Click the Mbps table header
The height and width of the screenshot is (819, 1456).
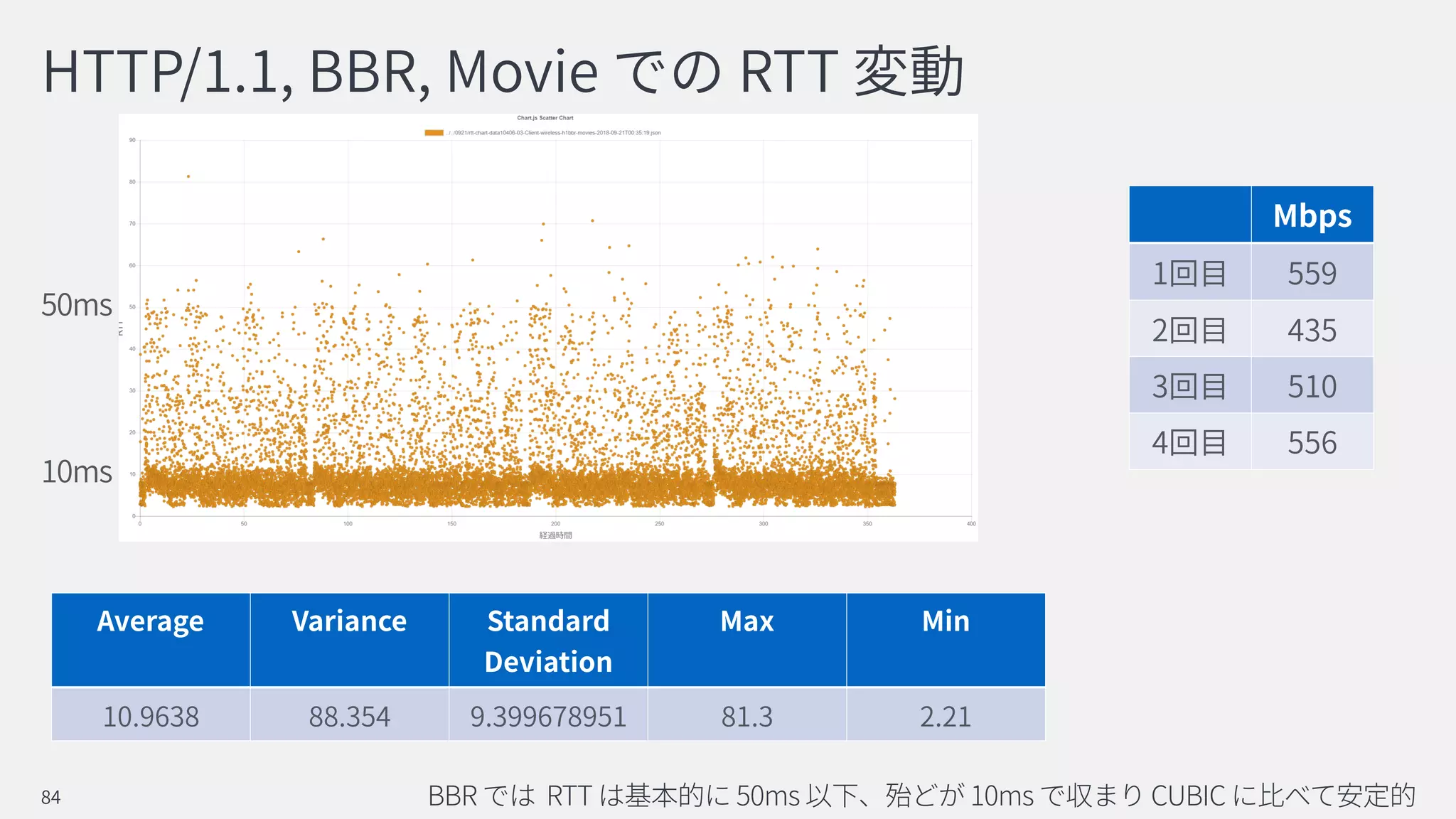[x=1312, y=215]
